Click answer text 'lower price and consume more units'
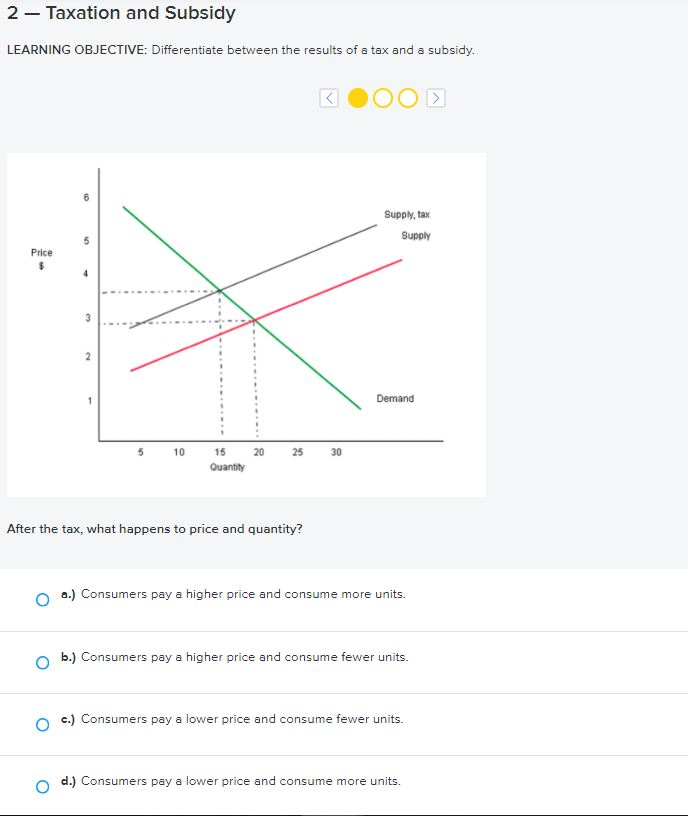The height and width of the screenshot is (816, 688). pyautogui.click(x=293, y=781)
